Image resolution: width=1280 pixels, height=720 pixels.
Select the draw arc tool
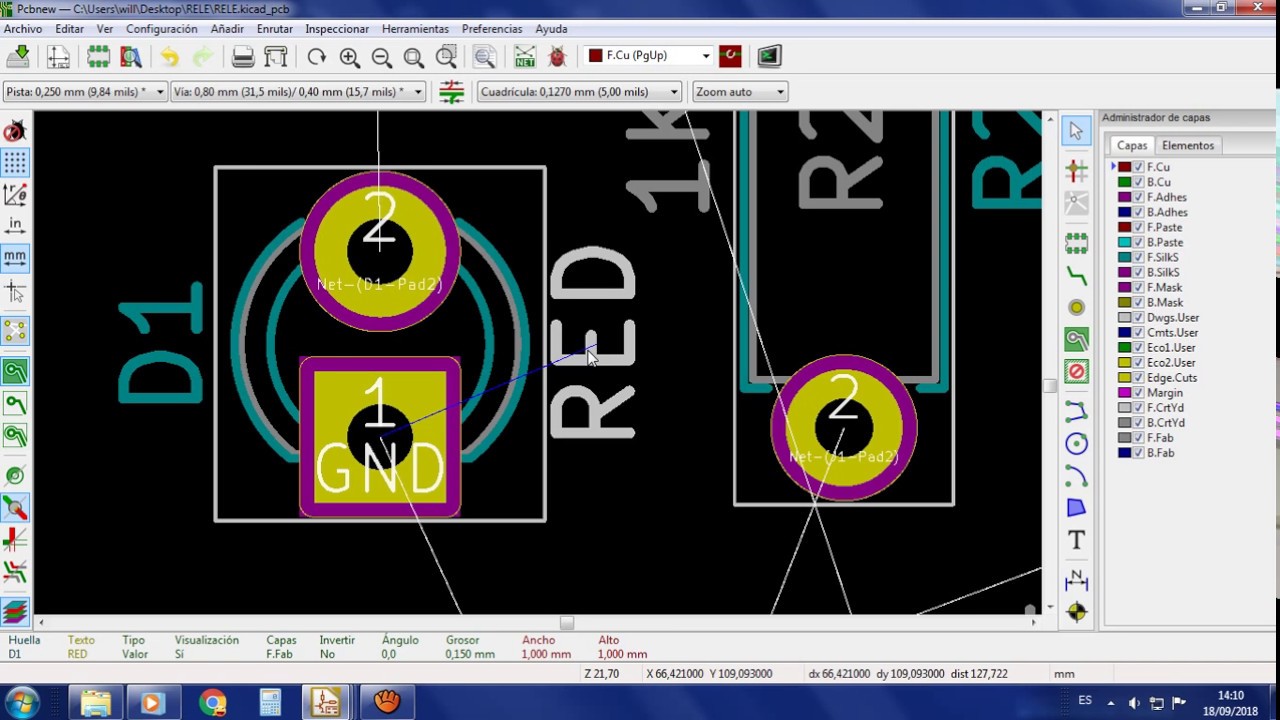(x=1076, y=476)
